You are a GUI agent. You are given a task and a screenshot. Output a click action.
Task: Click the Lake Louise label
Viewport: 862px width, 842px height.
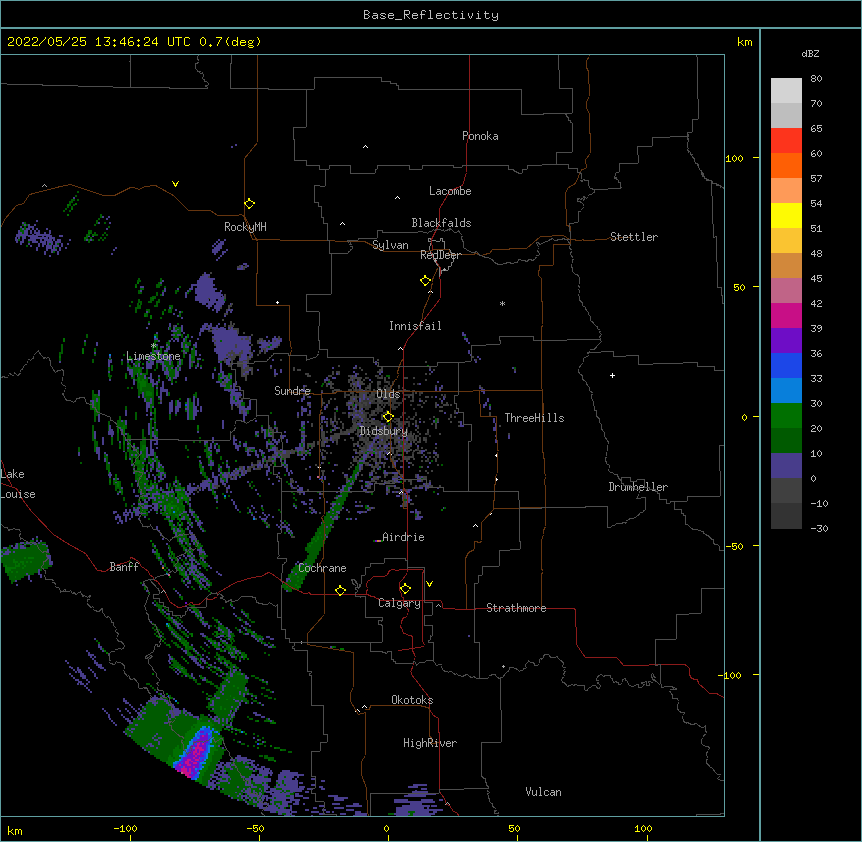coord(18,484)
